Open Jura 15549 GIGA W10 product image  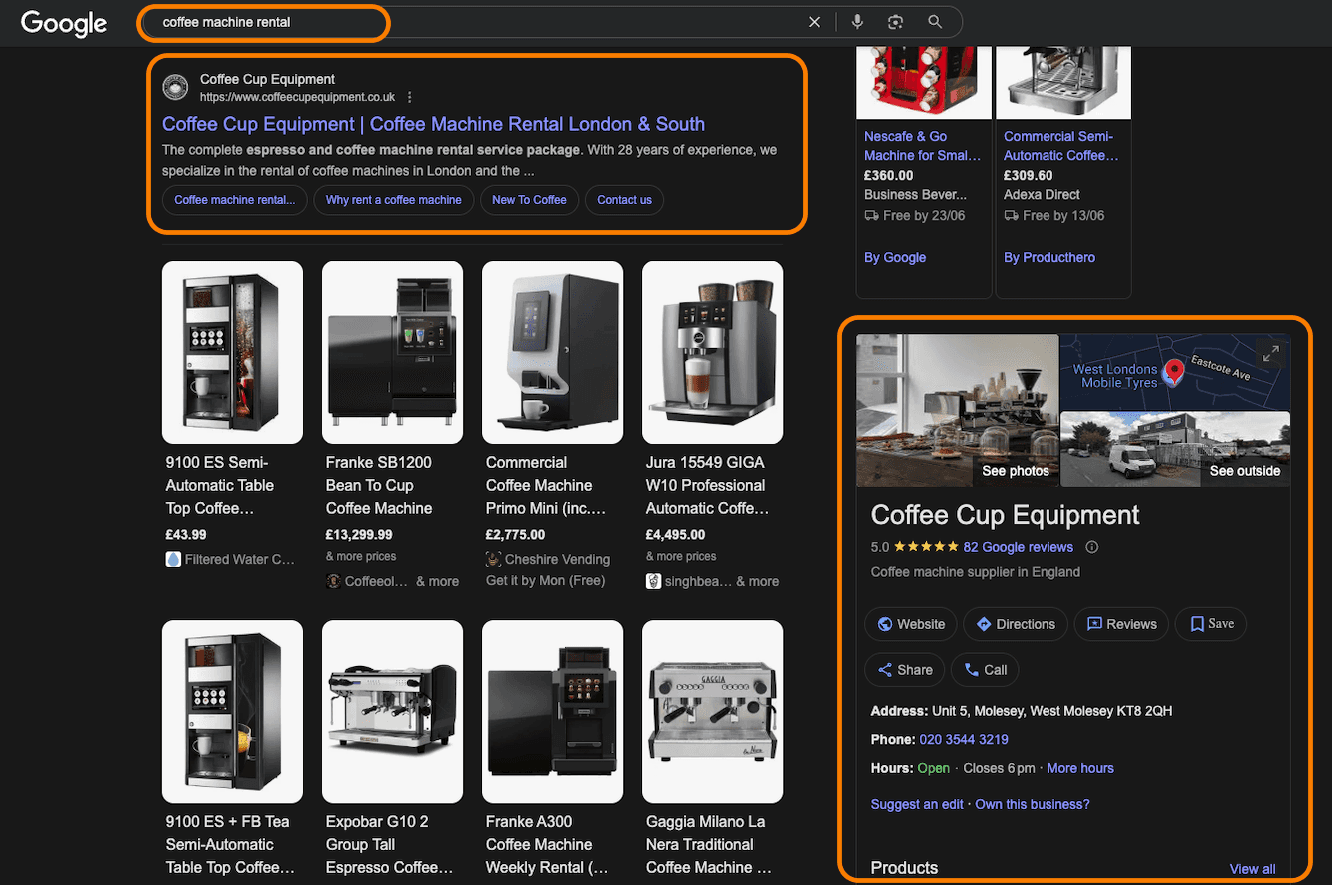pos(712,352)
